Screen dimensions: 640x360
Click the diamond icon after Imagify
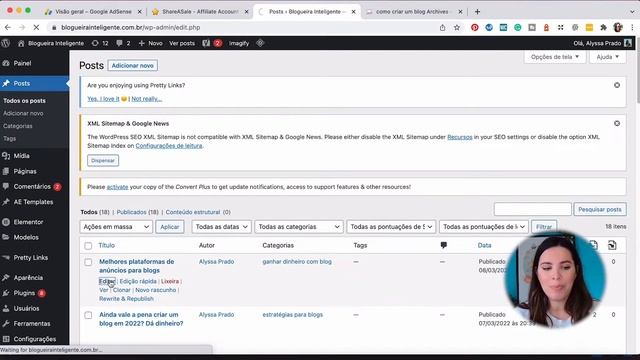[x=260, y=43]
